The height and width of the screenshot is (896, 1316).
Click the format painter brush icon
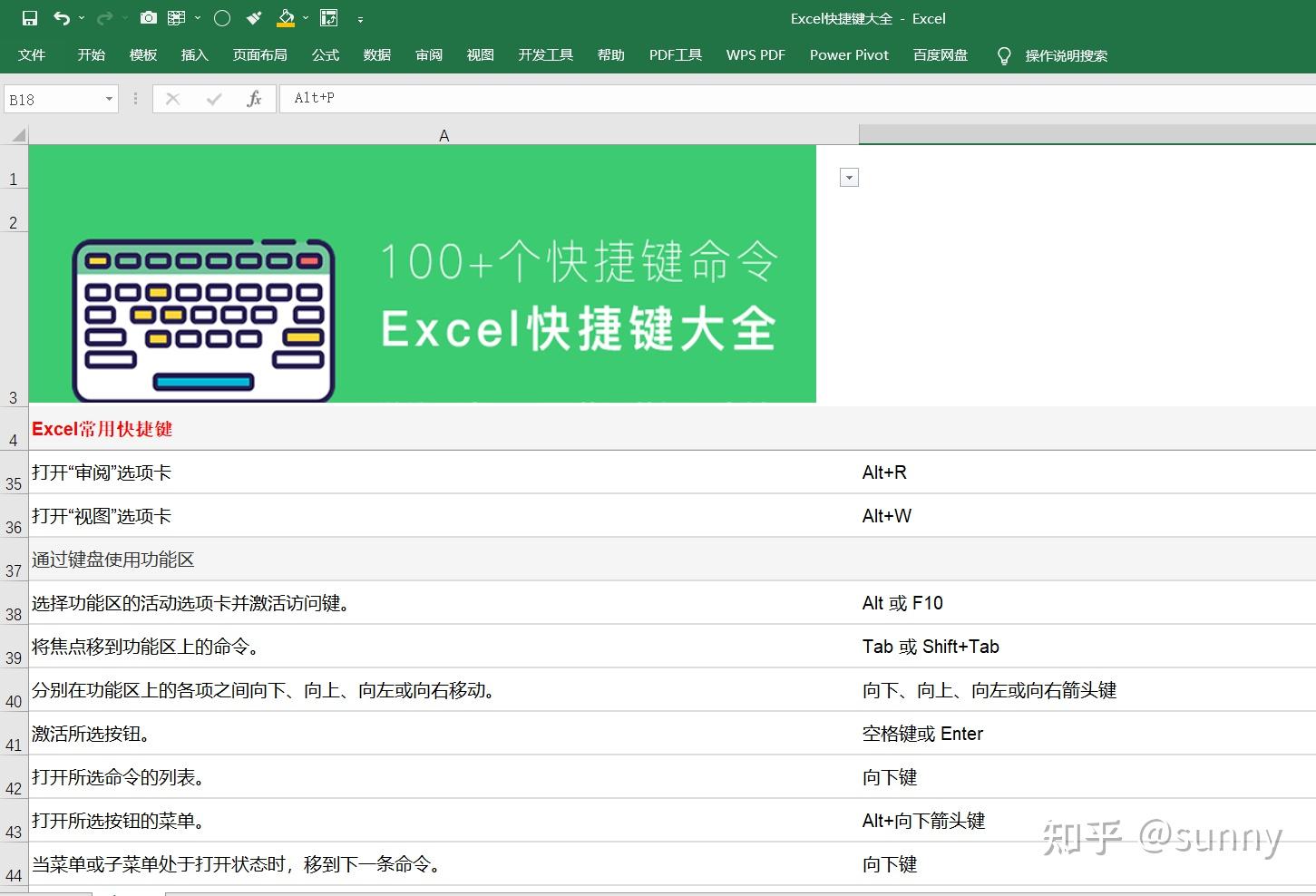click(x=255, y=18)
